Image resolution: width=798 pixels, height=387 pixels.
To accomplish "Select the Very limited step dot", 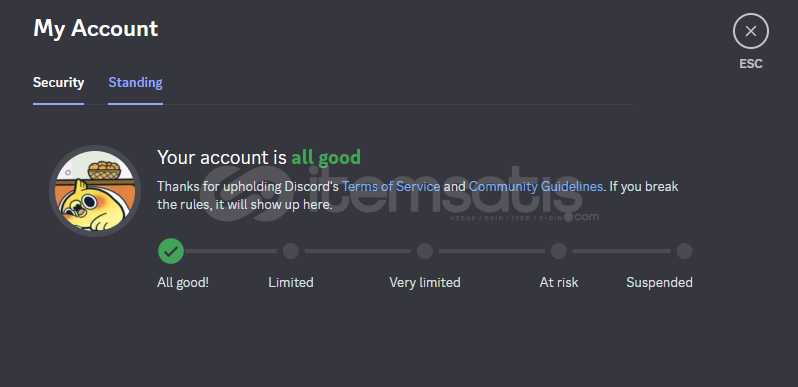I will click(x=424, y=251).
